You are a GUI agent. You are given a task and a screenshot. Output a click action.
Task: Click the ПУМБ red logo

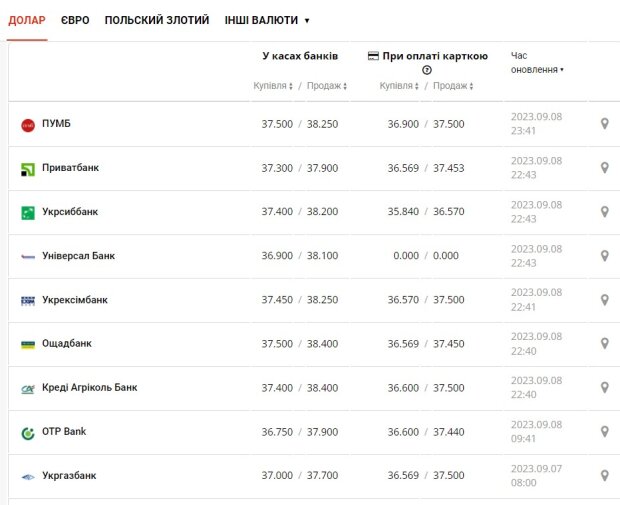pos(28,125)
